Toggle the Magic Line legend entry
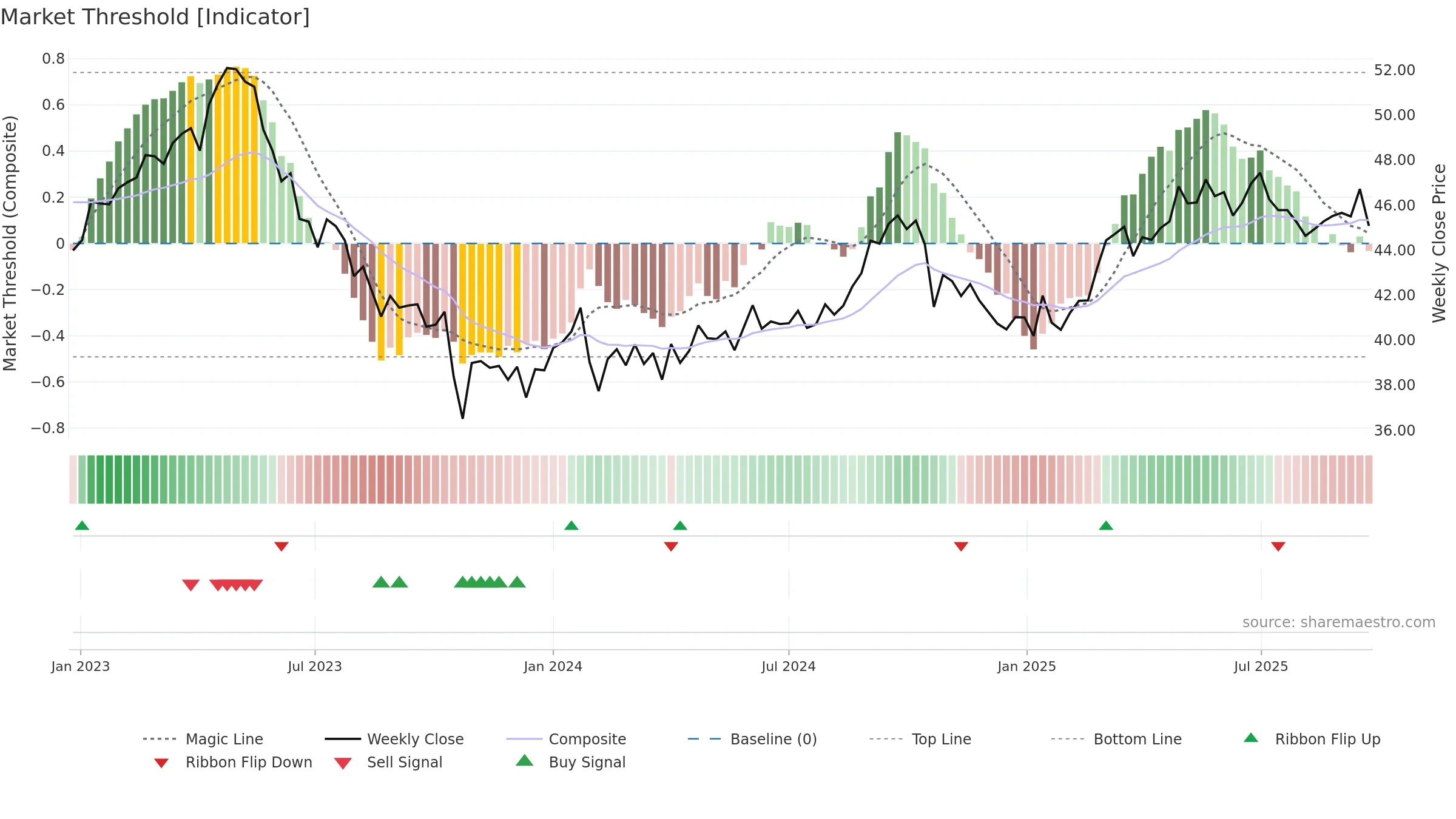This screenshot has height=819, width=1456. click(x=203, y=739)
